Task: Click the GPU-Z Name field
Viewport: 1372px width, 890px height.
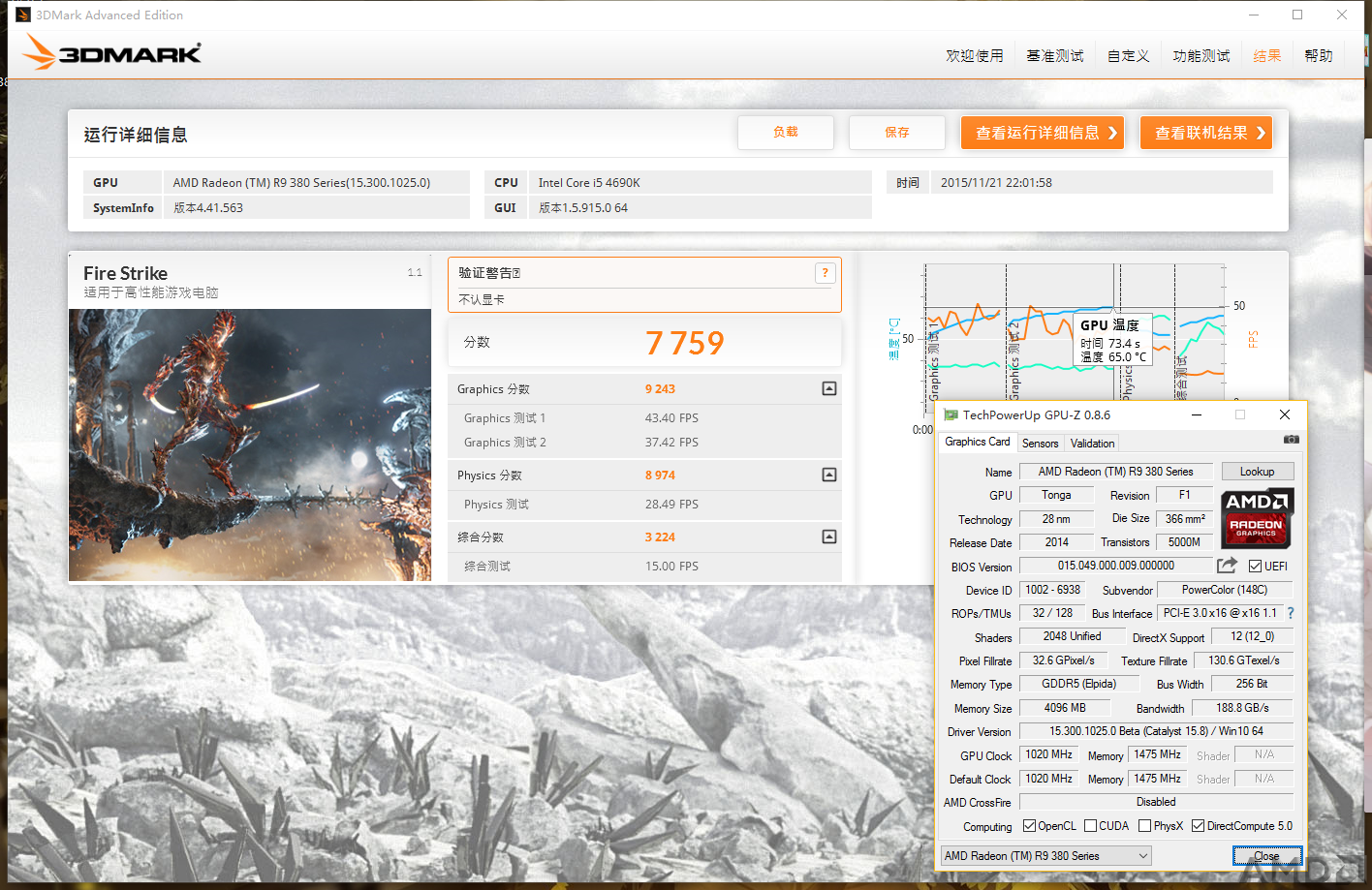Action: (x=1115, y=472)
